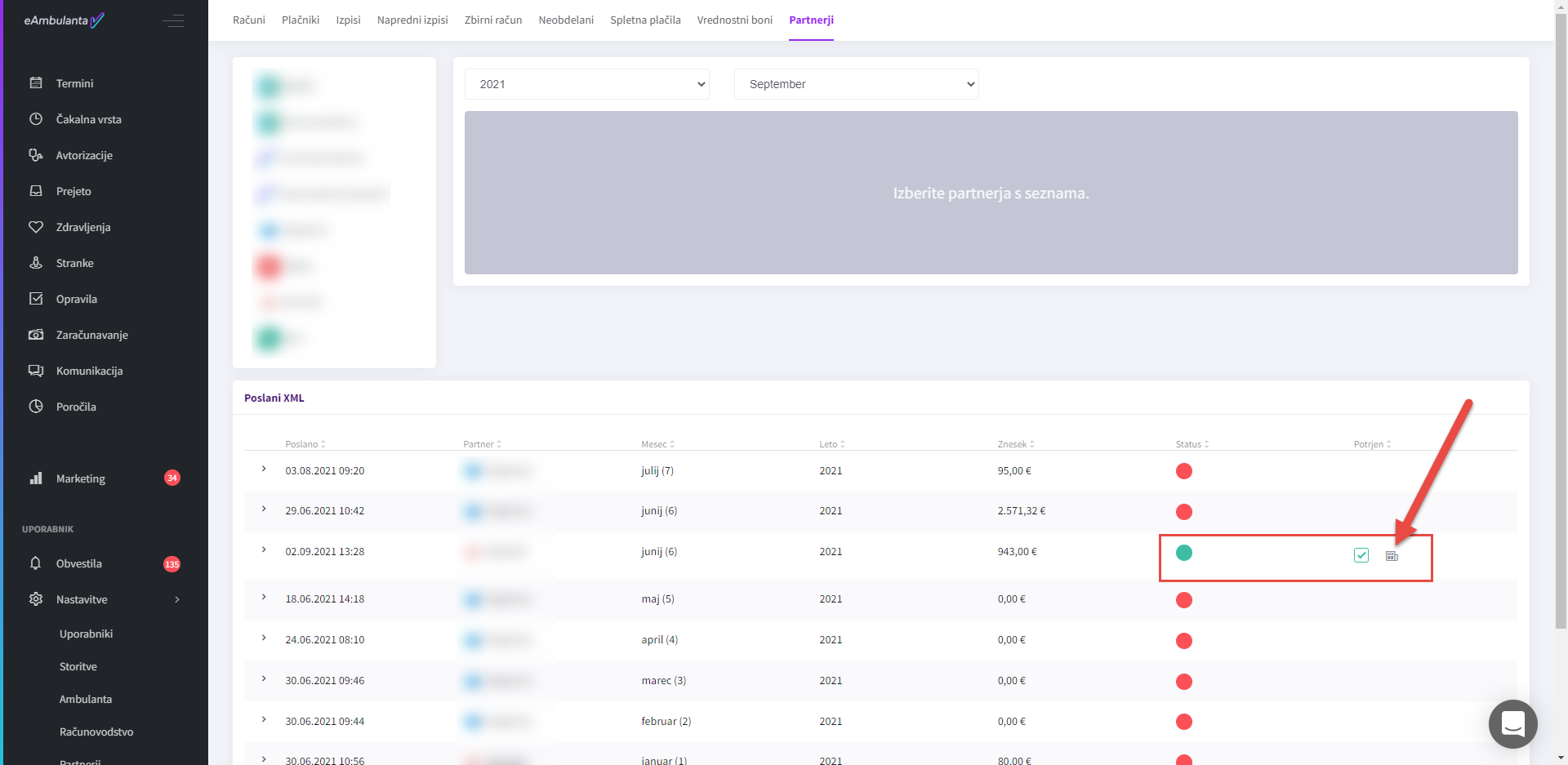Open Zdravljenja via its heart icon
Screen dimensions: 1568x765
36,227
